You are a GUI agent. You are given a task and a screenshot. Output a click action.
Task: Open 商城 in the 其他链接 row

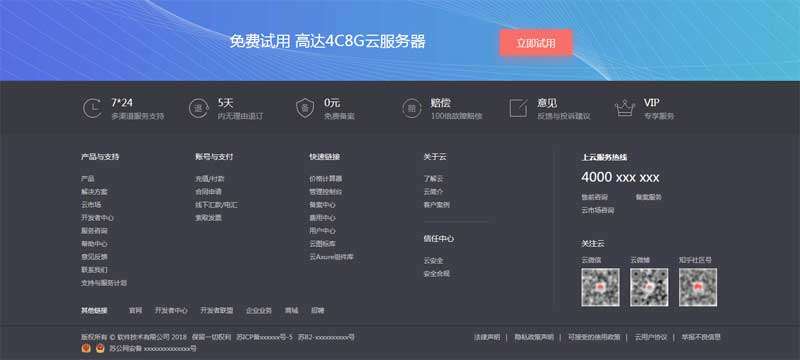(291, 310)
